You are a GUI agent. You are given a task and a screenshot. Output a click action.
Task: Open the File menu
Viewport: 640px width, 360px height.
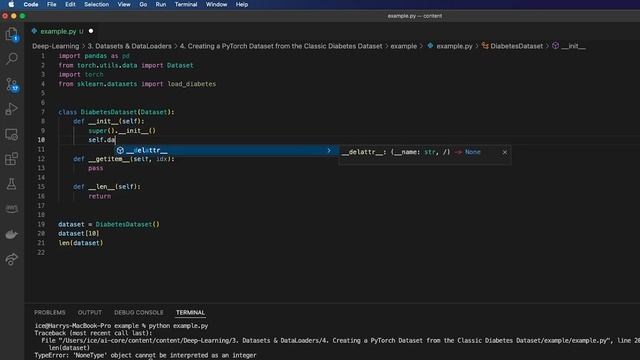coord(51,4)
